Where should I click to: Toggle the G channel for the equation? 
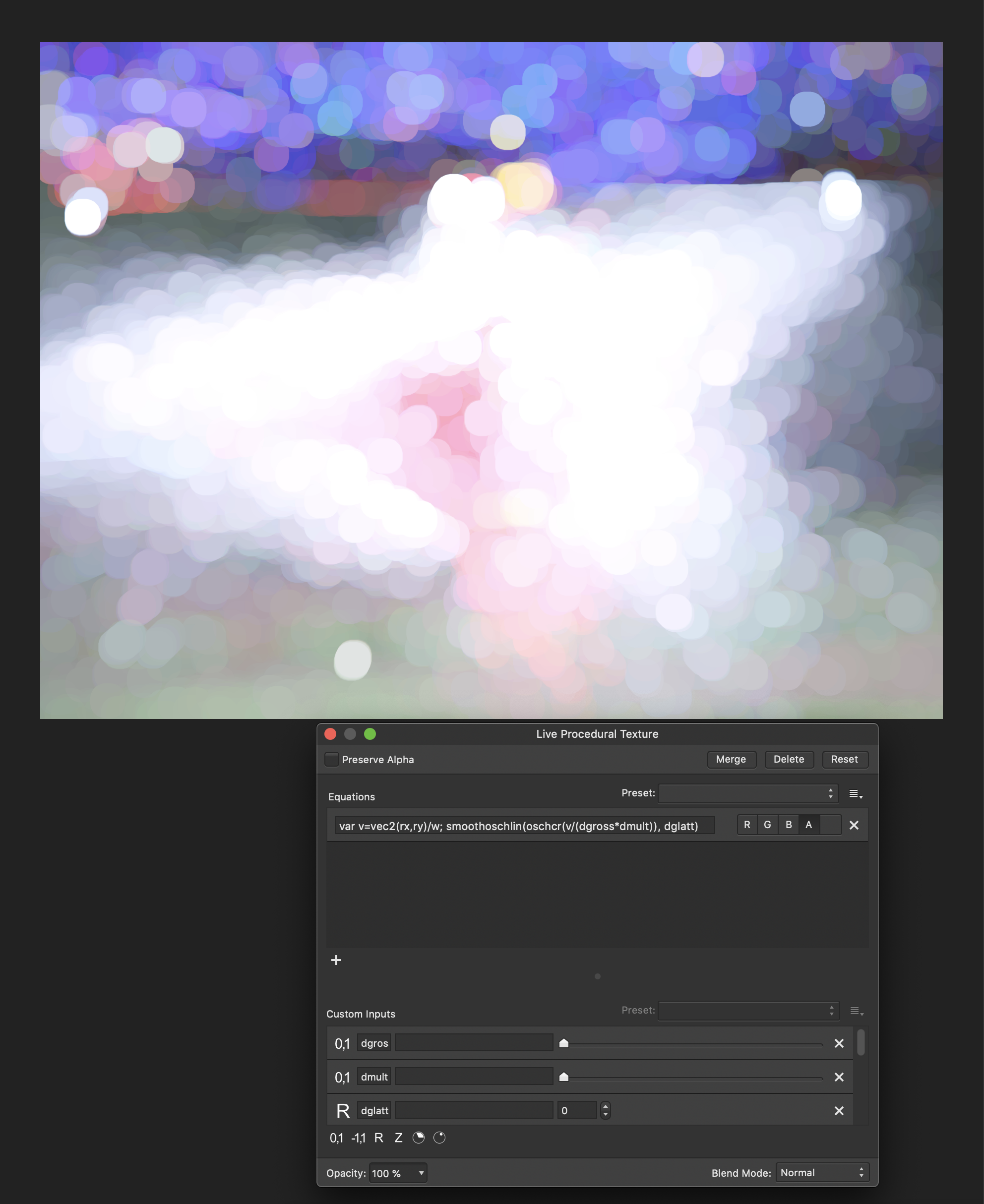[x=767, y=825]
